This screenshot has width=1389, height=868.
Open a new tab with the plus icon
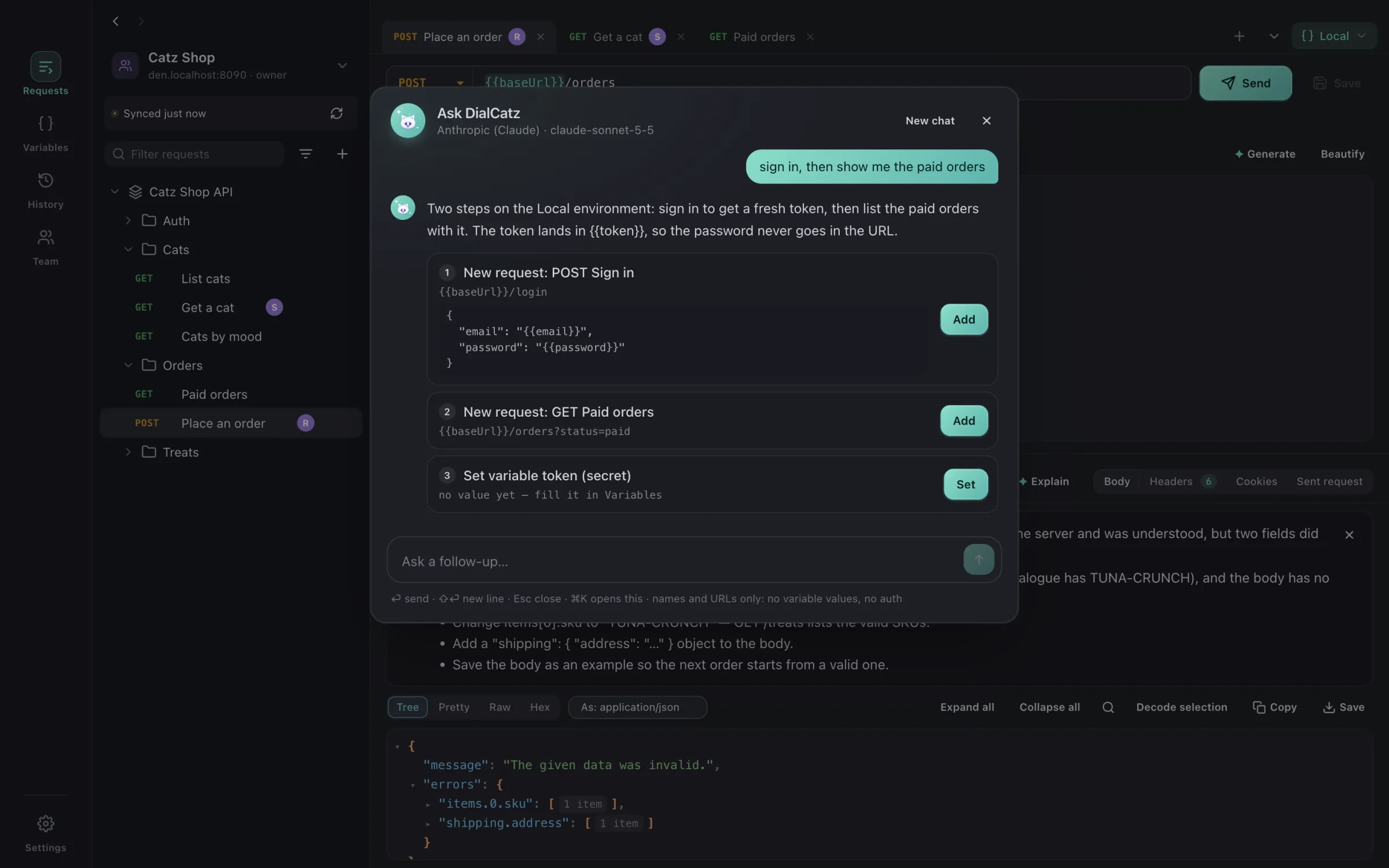1239,36
